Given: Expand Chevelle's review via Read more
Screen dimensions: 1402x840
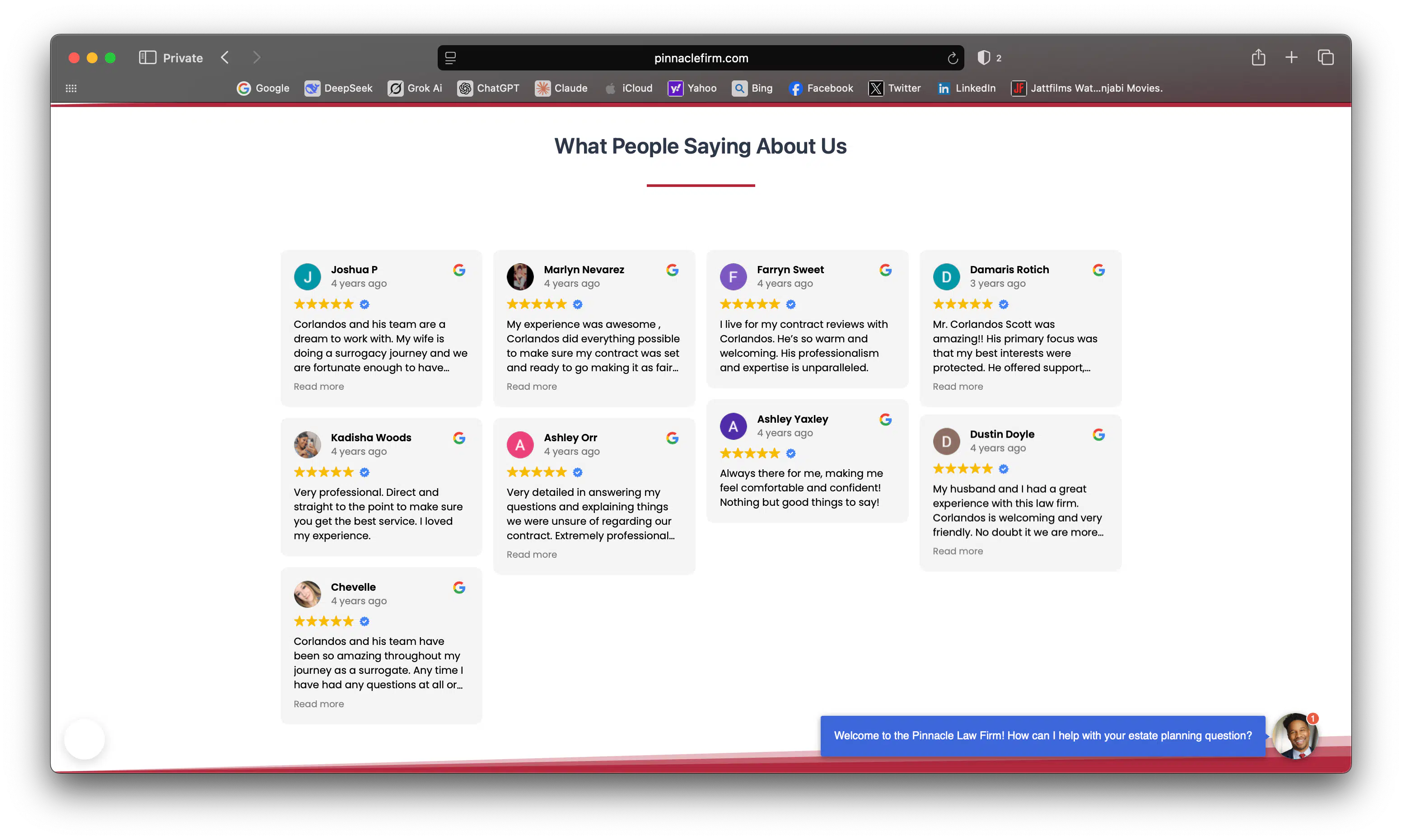Looking at the screenshot, I should point(319,704).
